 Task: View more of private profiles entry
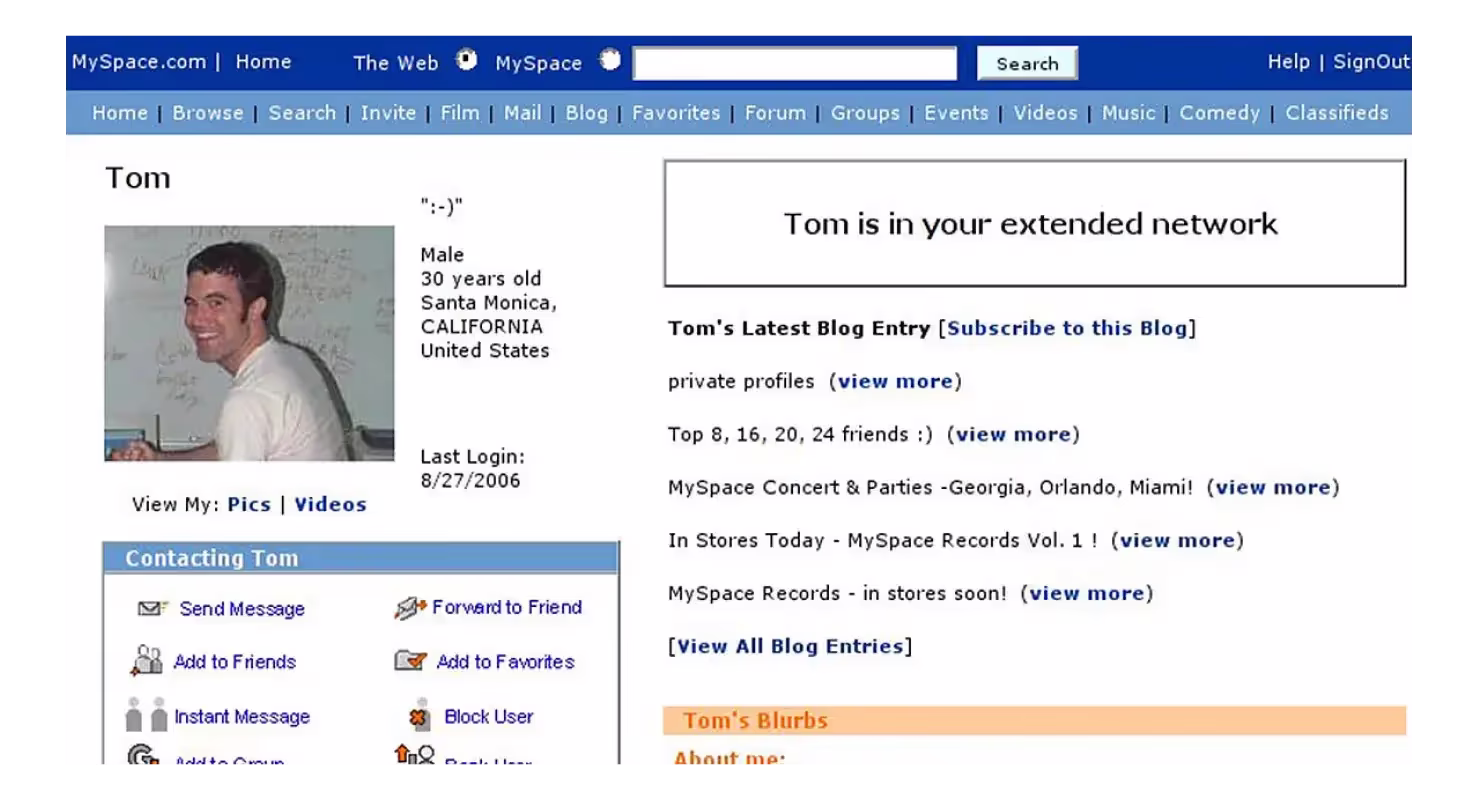(x=895, y=381)
